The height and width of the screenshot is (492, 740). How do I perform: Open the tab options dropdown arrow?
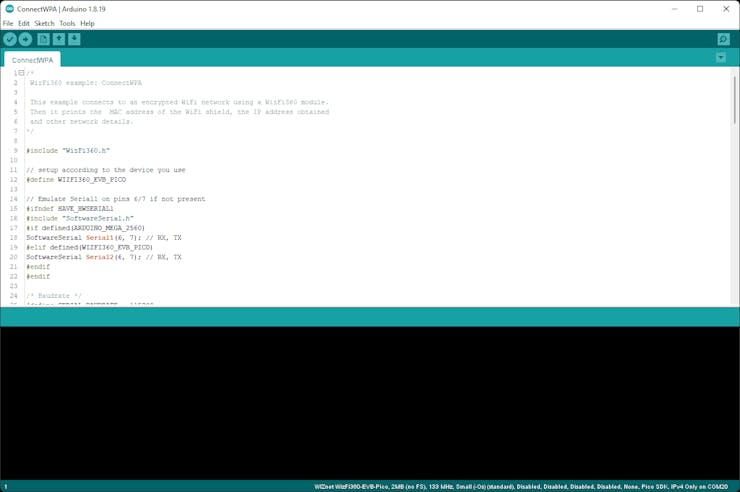[x=721, y=58]
